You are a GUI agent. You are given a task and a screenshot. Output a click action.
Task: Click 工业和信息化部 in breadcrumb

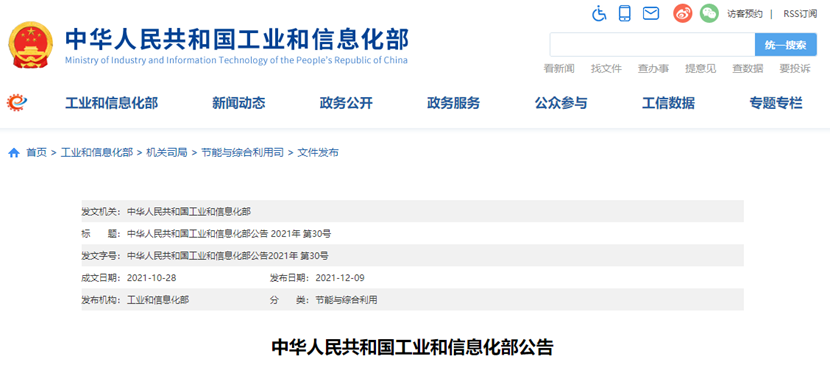(x=97, y=153)
